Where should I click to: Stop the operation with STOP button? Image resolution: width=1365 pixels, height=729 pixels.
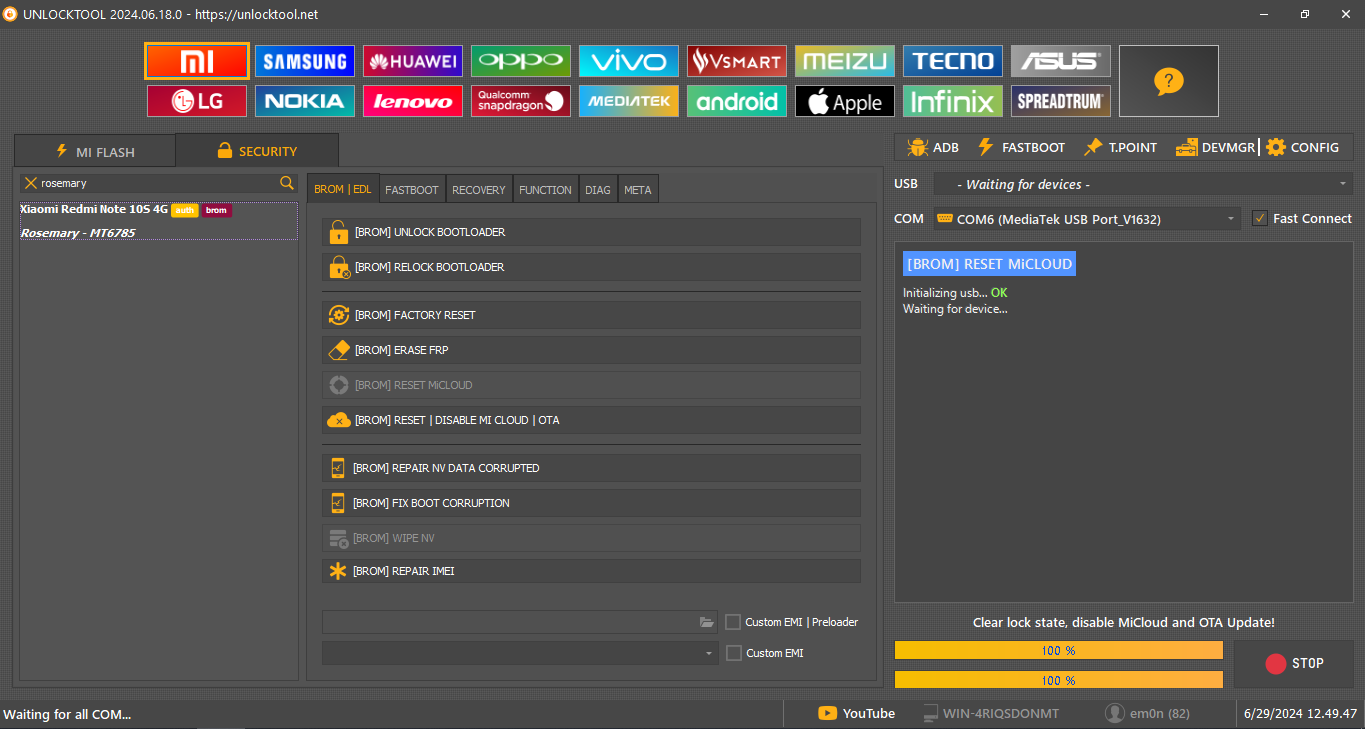click(x=1294, y=663)
